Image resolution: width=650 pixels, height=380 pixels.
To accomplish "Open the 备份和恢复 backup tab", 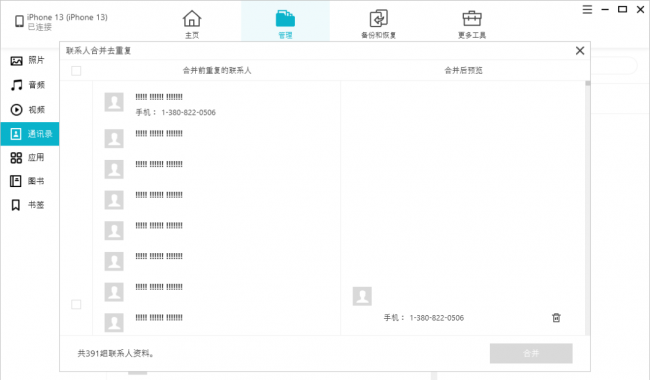I will click(x=378, y=24).
